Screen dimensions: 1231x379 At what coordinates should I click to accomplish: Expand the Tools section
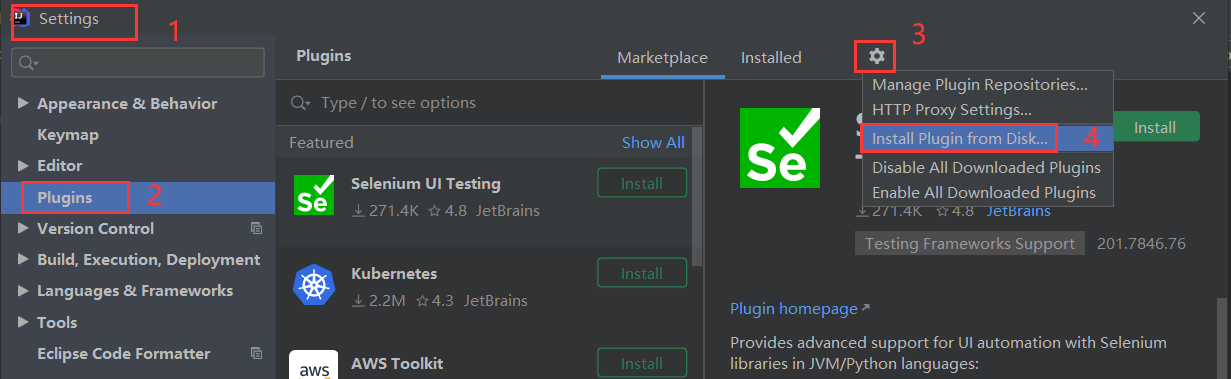coord(23,323)
